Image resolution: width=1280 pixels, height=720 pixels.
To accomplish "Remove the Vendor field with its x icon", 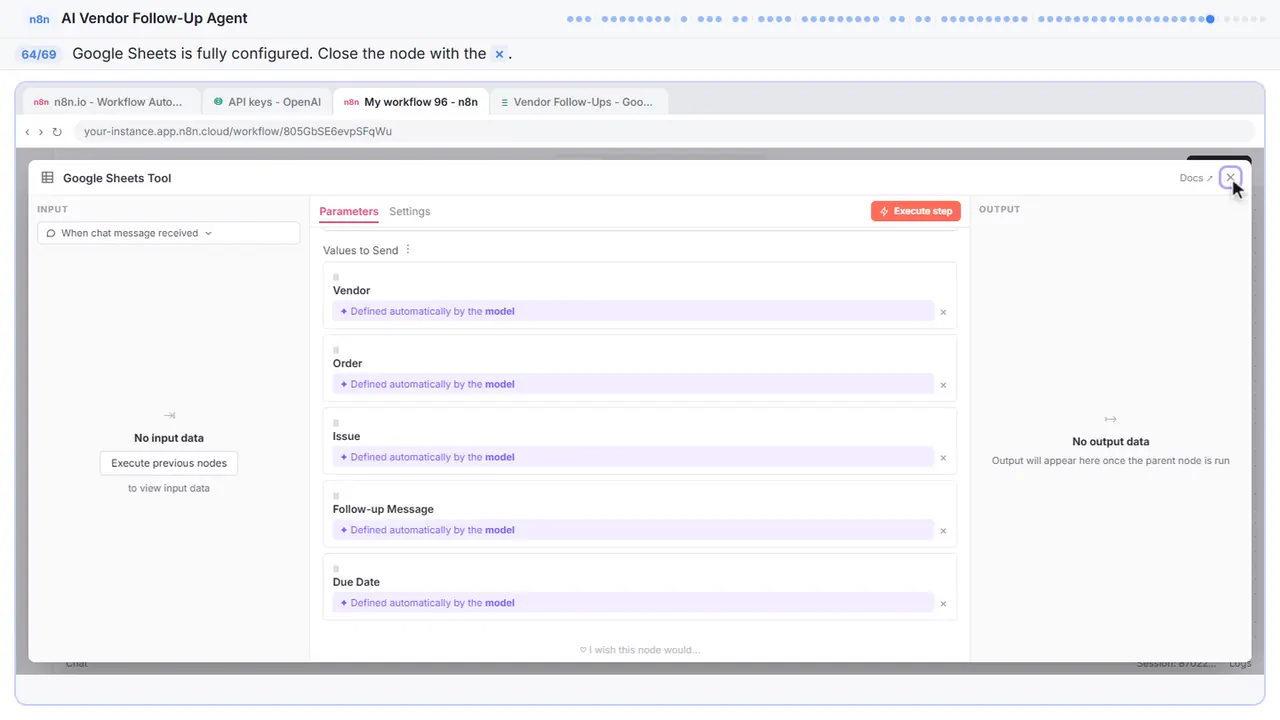I will pyautogui.click(x=943, y=312).
